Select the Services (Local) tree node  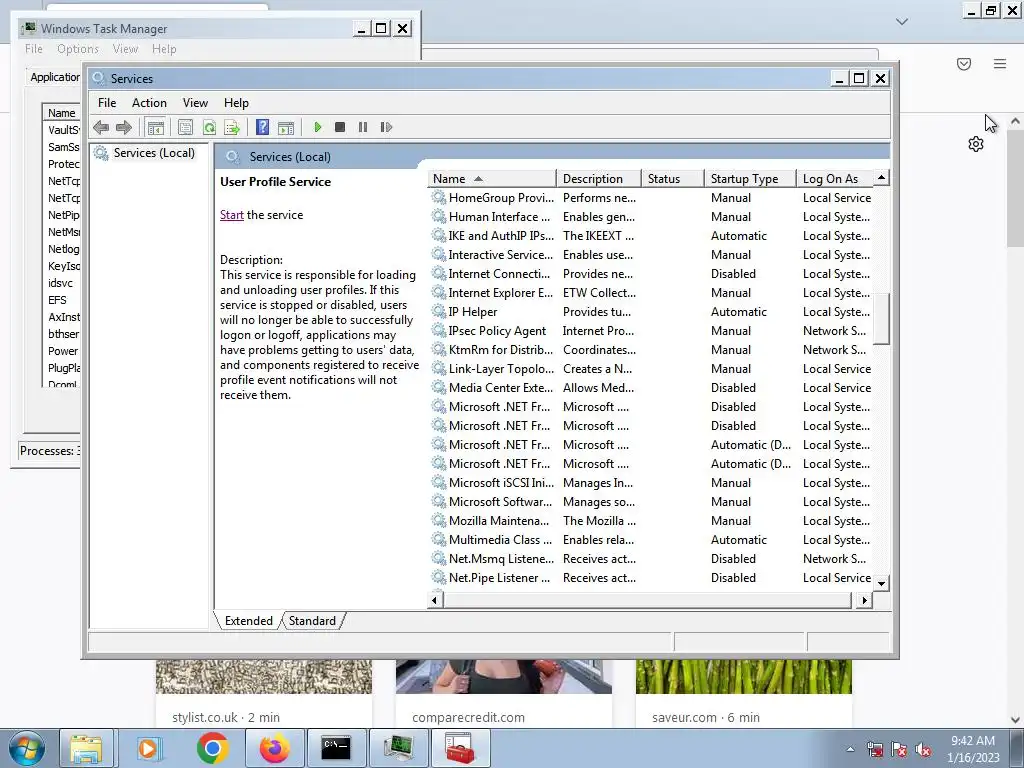coord(154,153)
